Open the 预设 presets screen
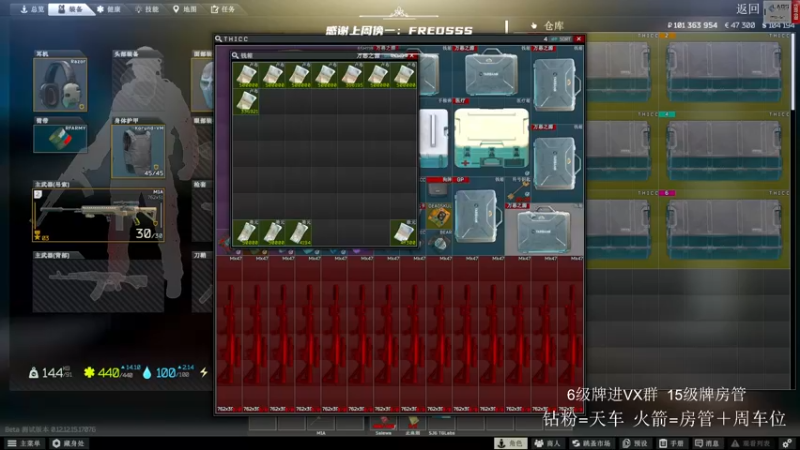The height and width of the screenshot is (450, 800). 634,443
